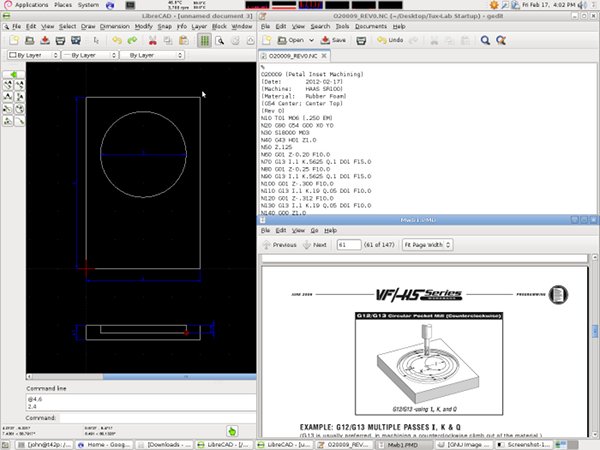Screen dimensions: 600x450
Task: Cut selection with scissors icon in LibreCAD
Action: pyautogui.click(x=153, y=40)
